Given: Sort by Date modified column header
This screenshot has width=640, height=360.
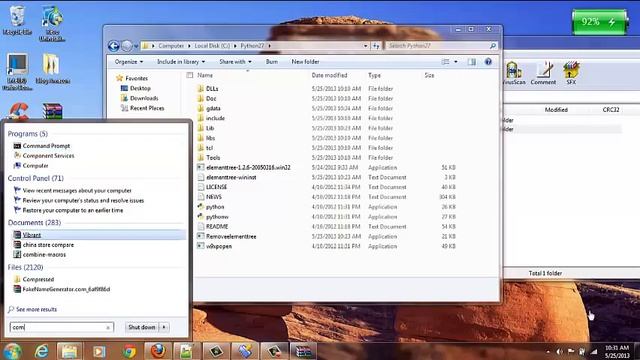Looking at the screenshot, I should [x=329, y=75].
